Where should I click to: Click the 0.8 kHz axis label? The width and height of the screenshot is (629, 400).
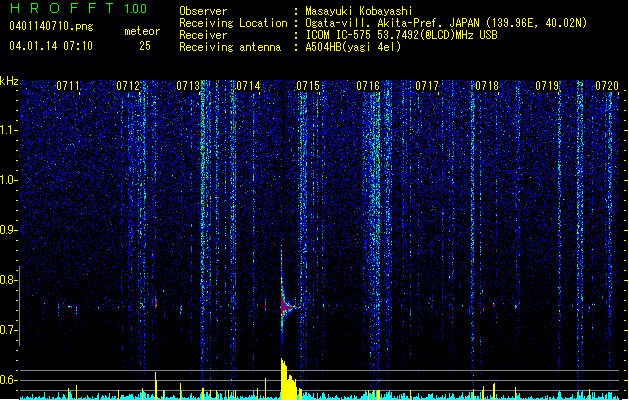[9, 280]
